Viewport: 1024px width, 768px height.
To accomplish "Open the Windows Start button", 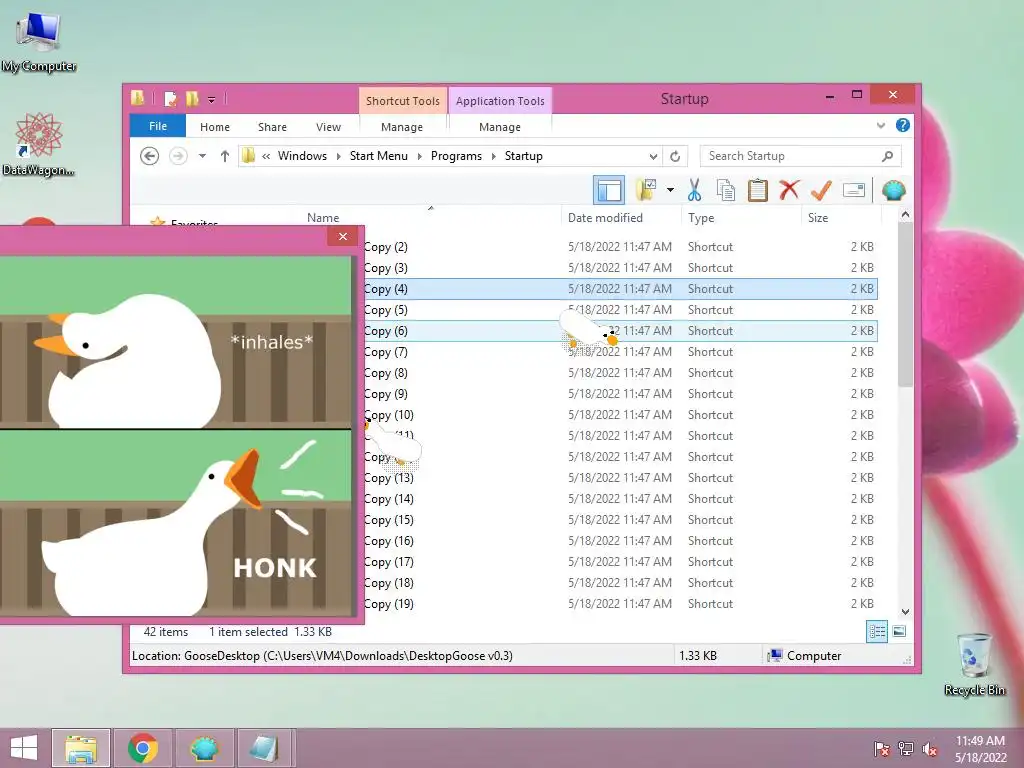I will (x=24, y=748).
